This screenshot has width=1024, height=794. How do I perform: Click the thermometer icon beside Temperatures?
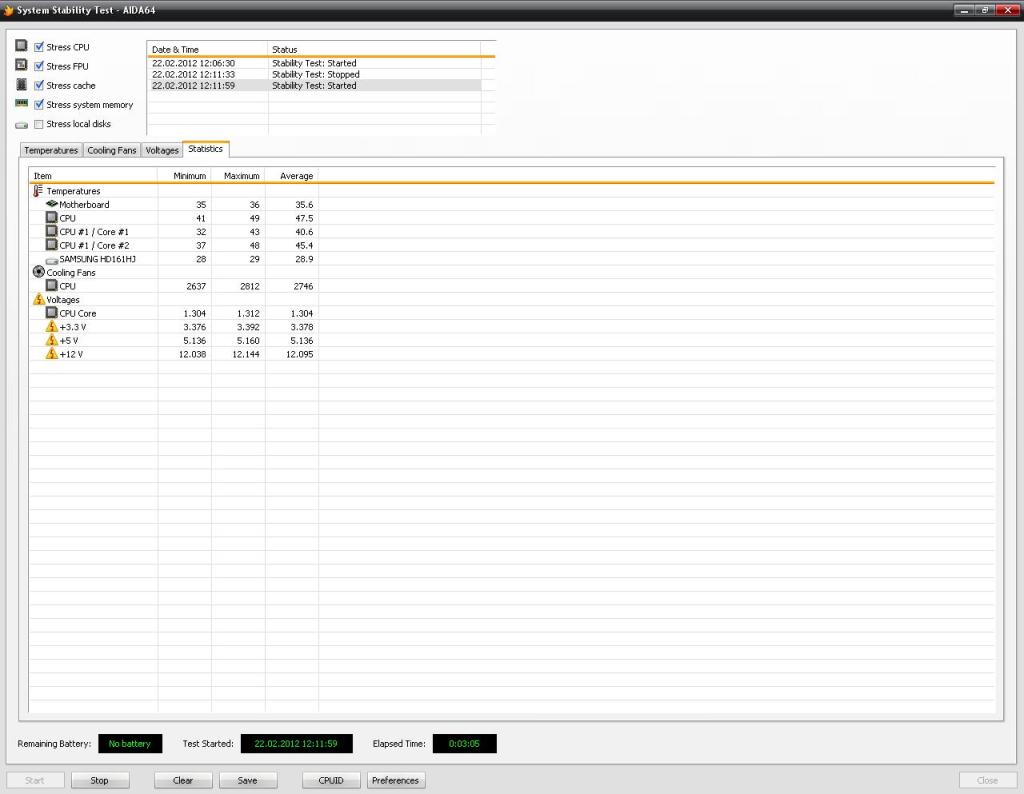tap(38, 191)
